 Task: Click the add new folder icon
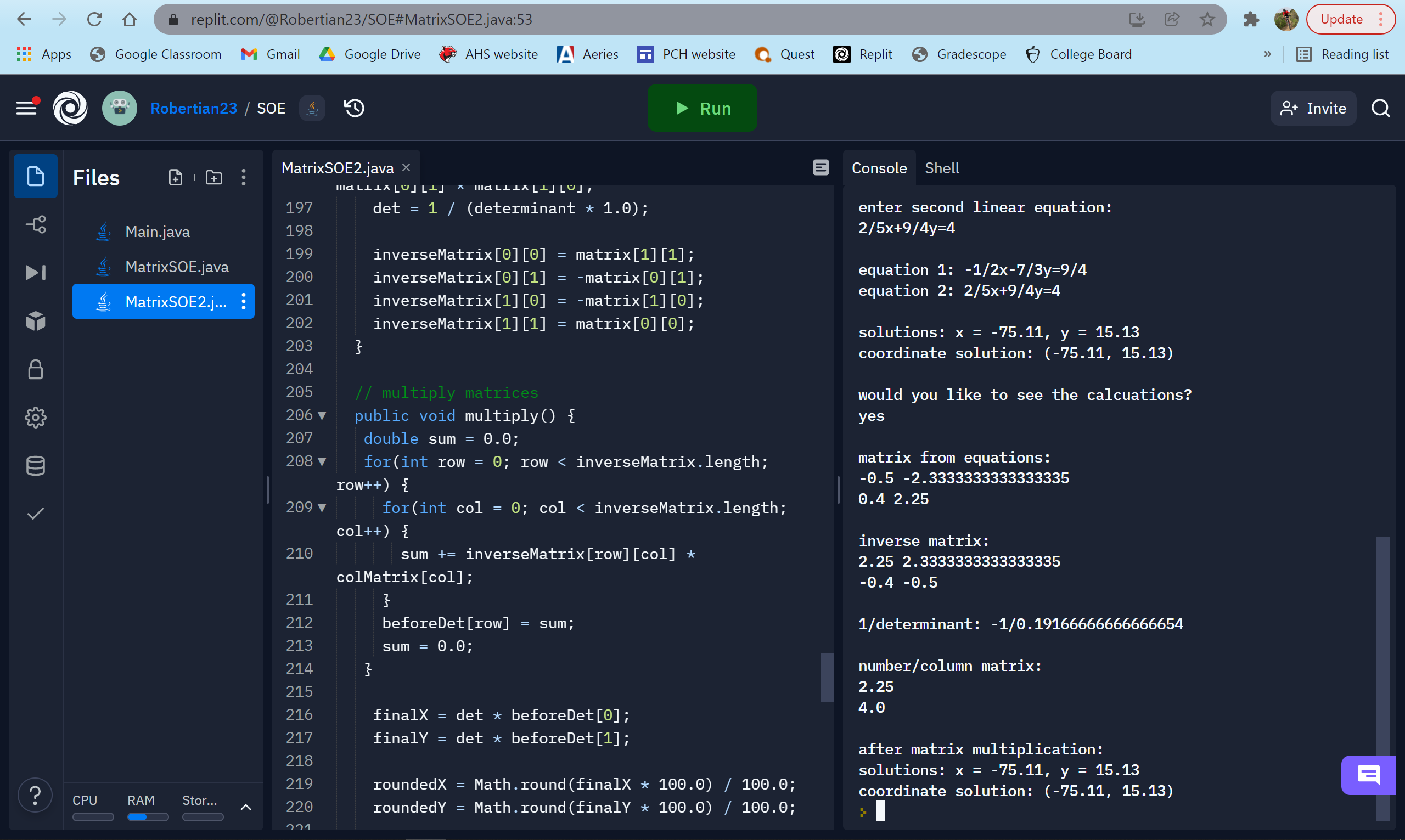[x=213, y=178]
